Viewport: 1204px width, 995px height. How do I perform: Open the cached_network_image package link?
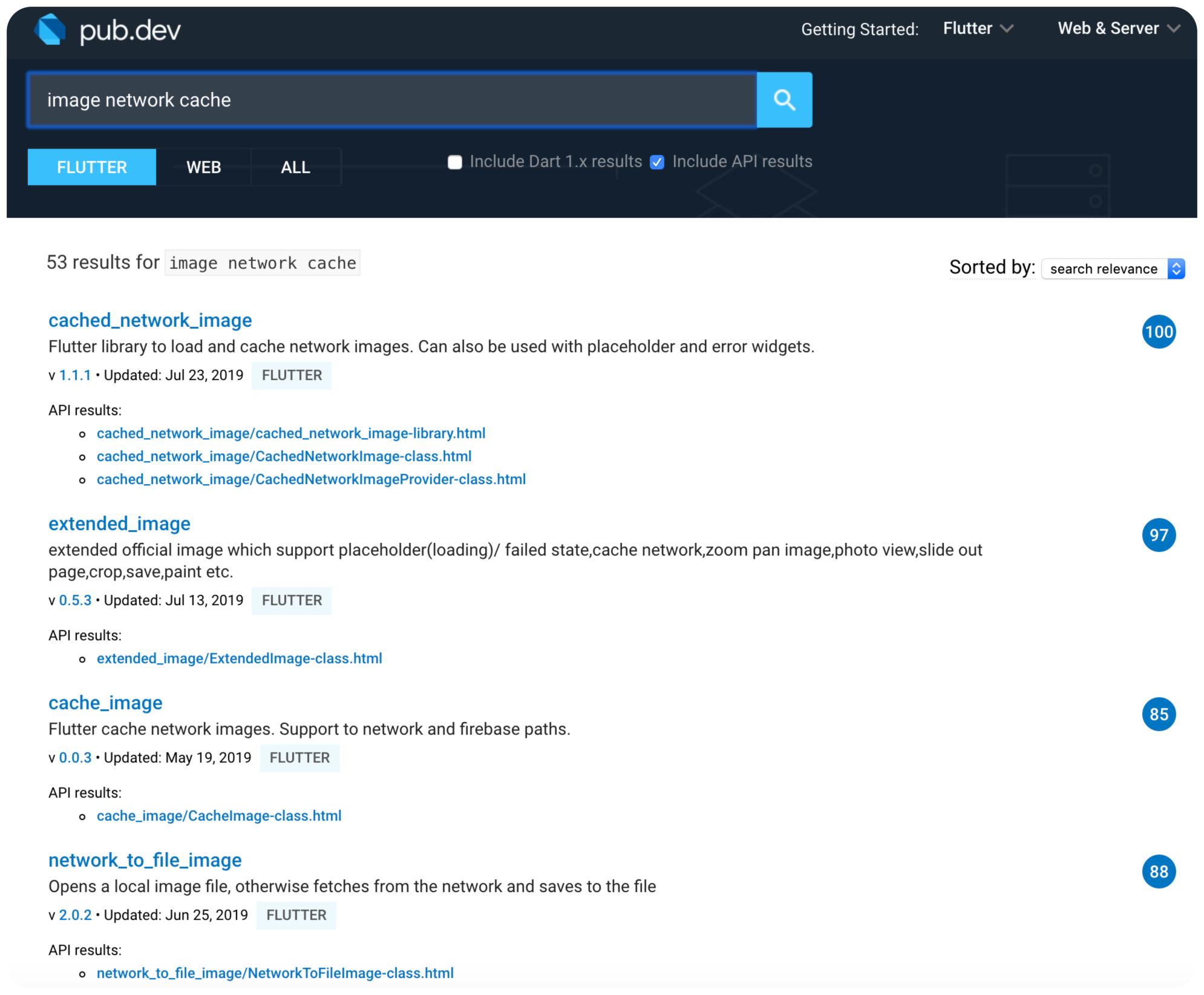pos(150,320)
